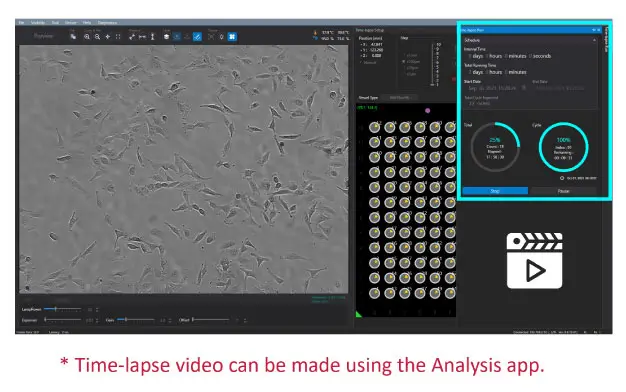Open the Start Date calendar picker
The width and height of the screenshot is (626, 392).
pyautogui.click(x=524, y=88)
